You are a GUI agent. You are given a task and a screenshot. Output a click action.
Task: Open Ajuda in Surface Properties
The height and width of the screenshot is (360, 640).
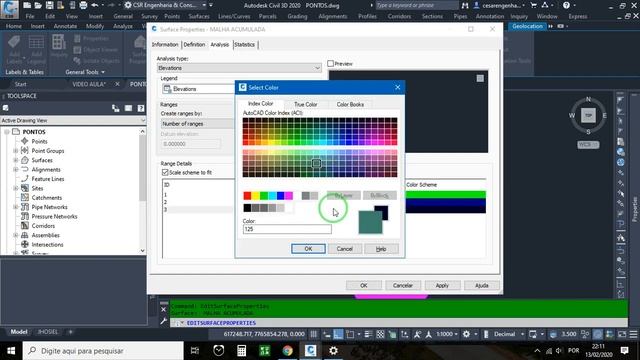482,285
